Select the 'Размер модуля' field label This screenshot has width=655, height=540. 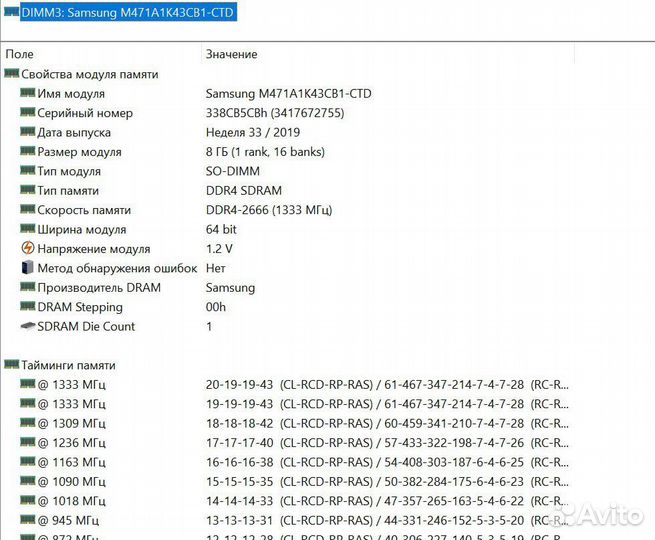coord(79,152)
